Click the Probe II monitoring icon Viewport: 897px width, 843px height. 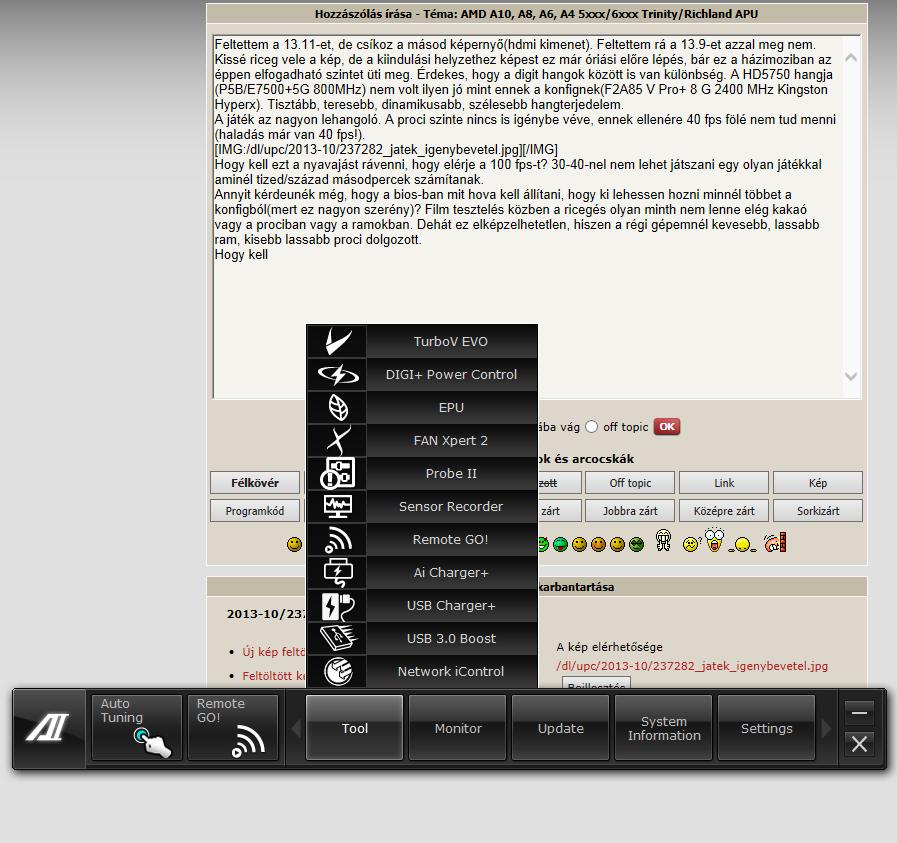pyautogui.click(x=338, y=474)
